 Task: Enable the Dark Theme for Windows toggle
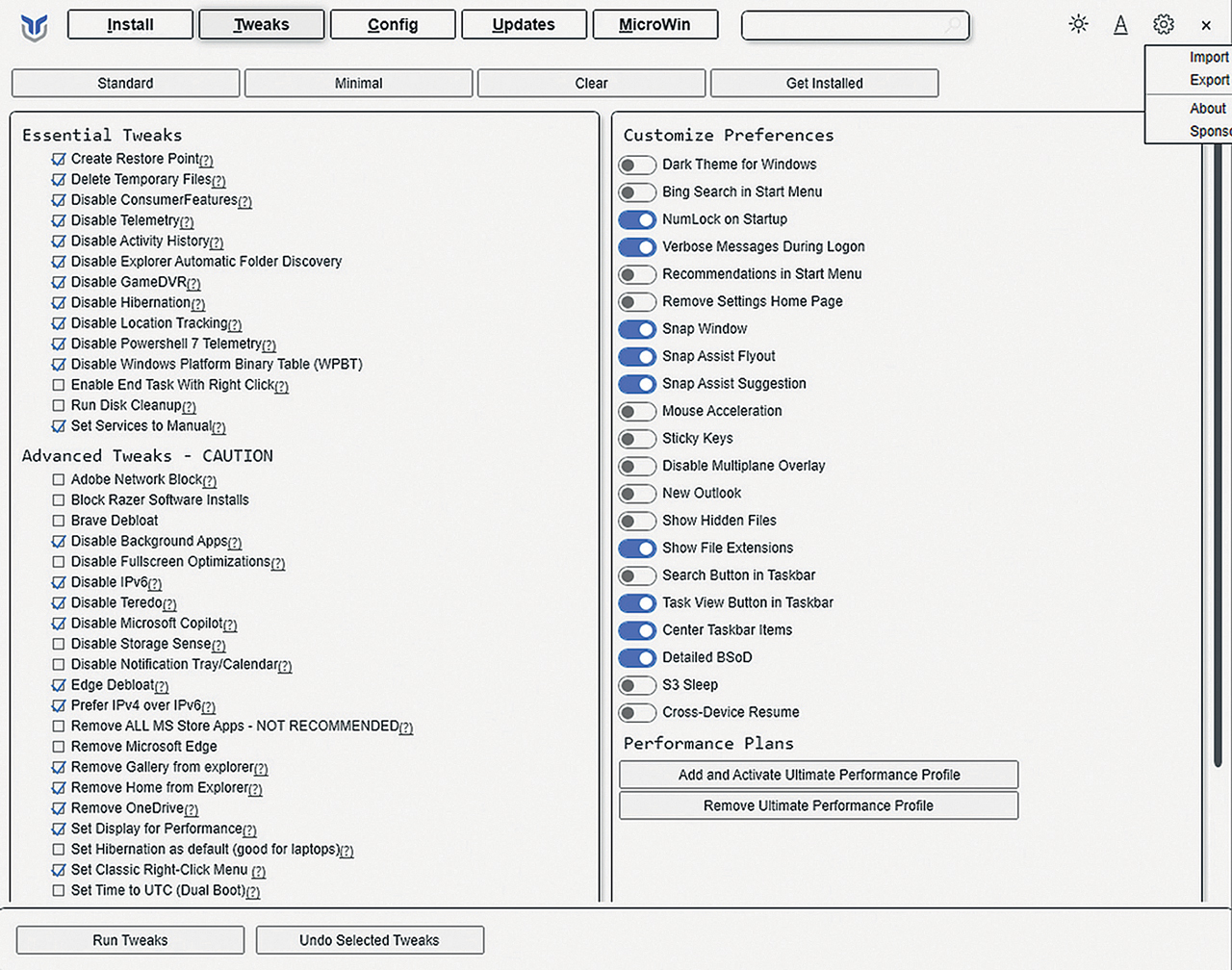[x=637, y=165]
